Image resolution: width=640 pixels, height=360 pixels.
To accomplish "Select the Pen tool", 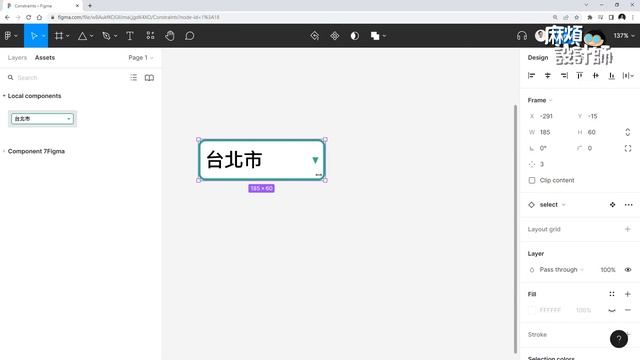I will 106,36.
